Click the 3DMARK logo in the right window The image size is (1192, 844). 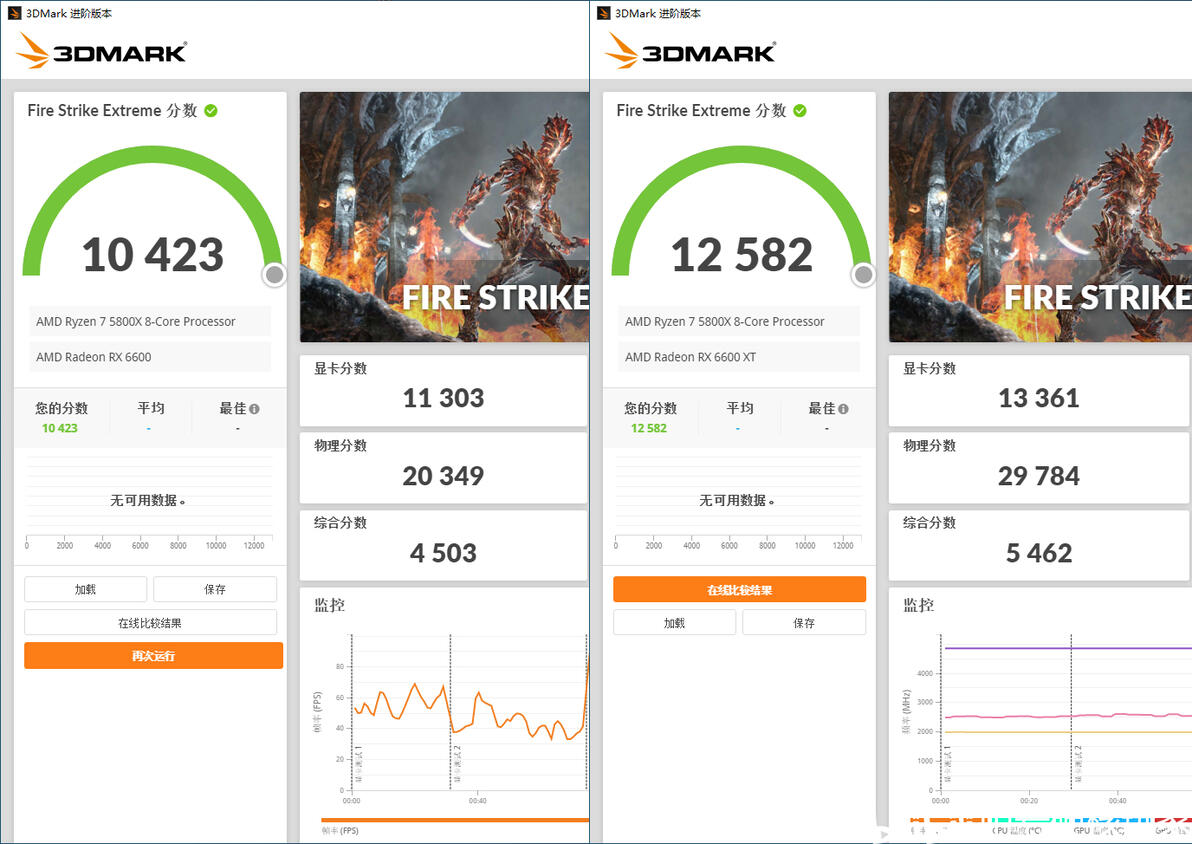[x=690, y=51]
